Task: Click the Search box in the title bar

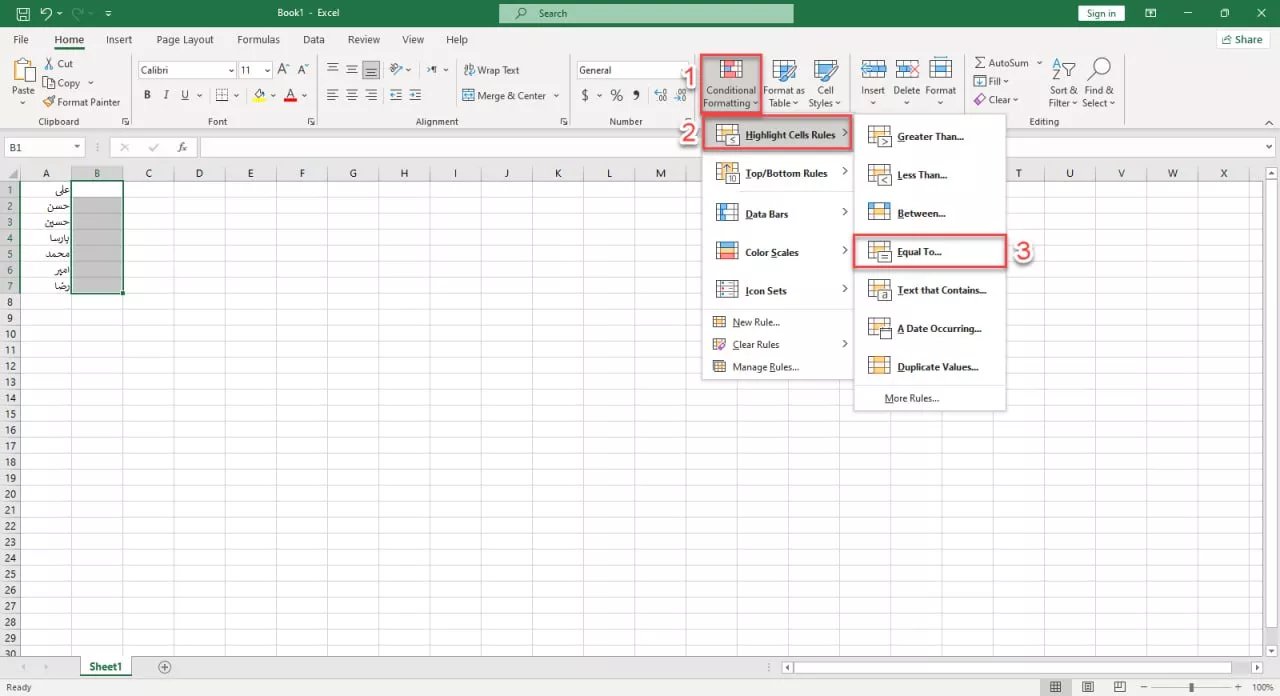Action: [x=646, y=13]
